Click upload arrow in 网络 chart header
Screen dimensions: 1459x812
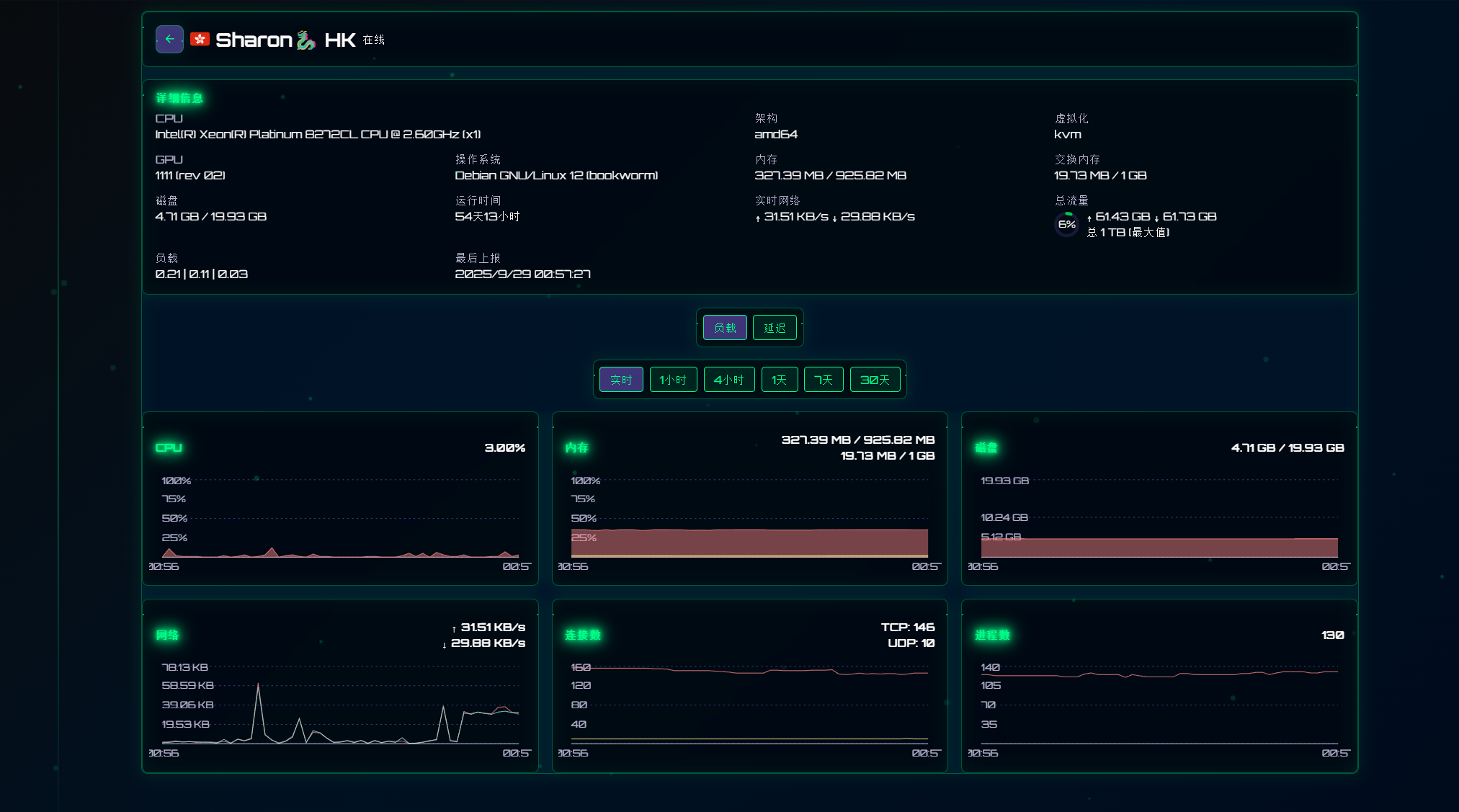click(454, 629)
